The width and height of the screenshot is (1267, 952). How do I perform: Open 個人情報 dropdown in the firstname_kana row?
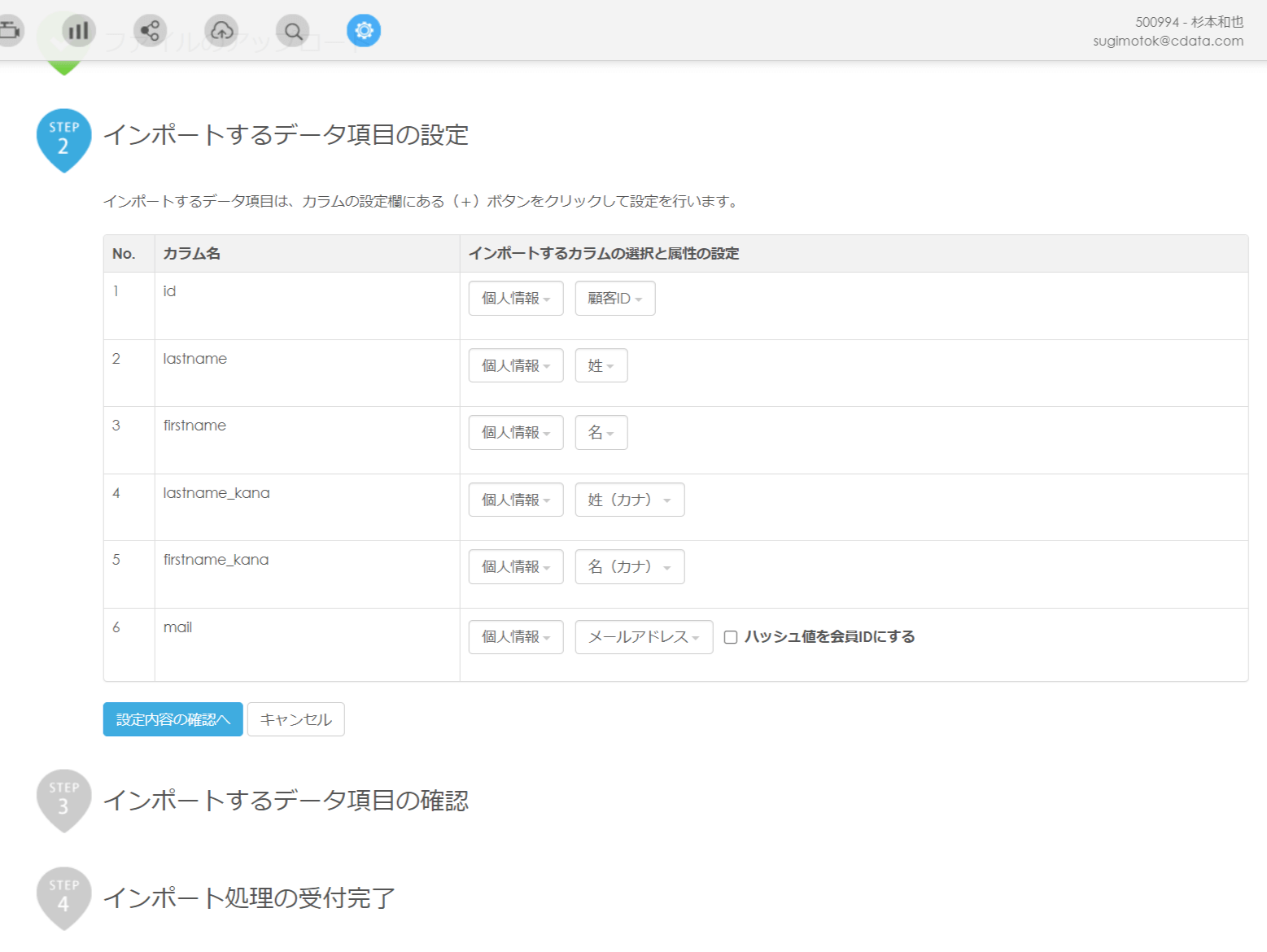click(x=516, y=567)
